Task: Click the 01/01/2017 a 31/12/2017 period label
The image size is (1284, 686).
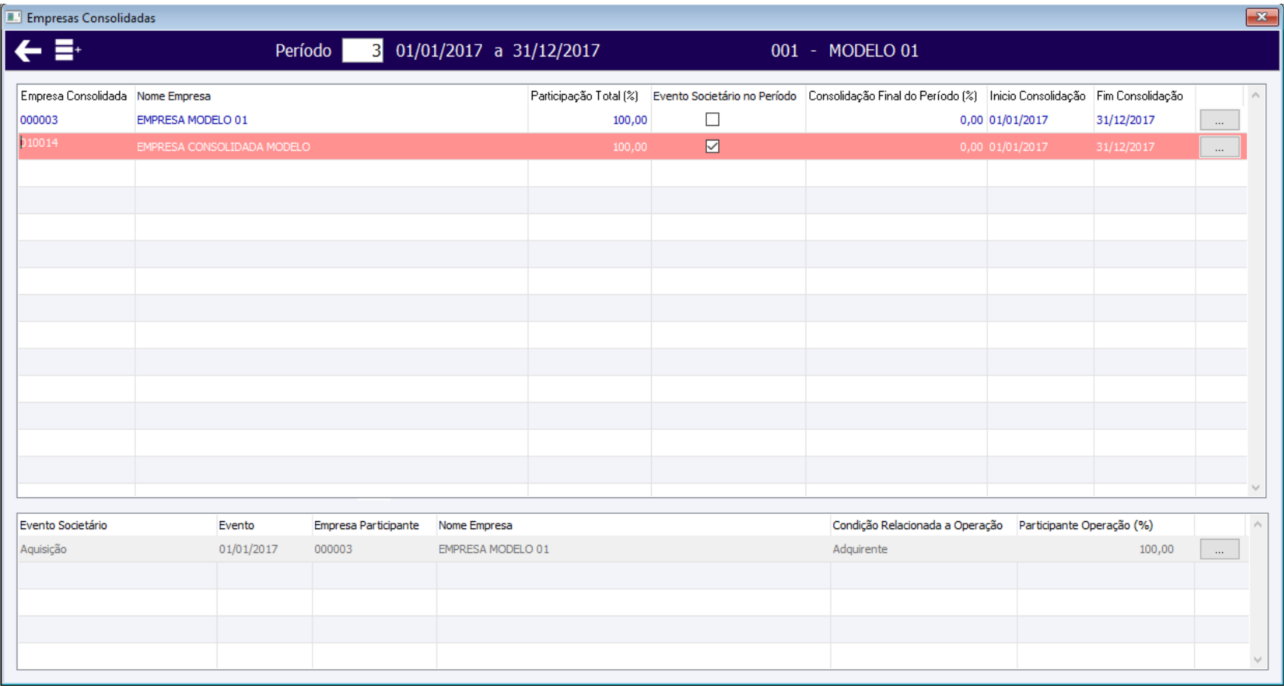Action: pyautogui.click(x=498, y=51)
